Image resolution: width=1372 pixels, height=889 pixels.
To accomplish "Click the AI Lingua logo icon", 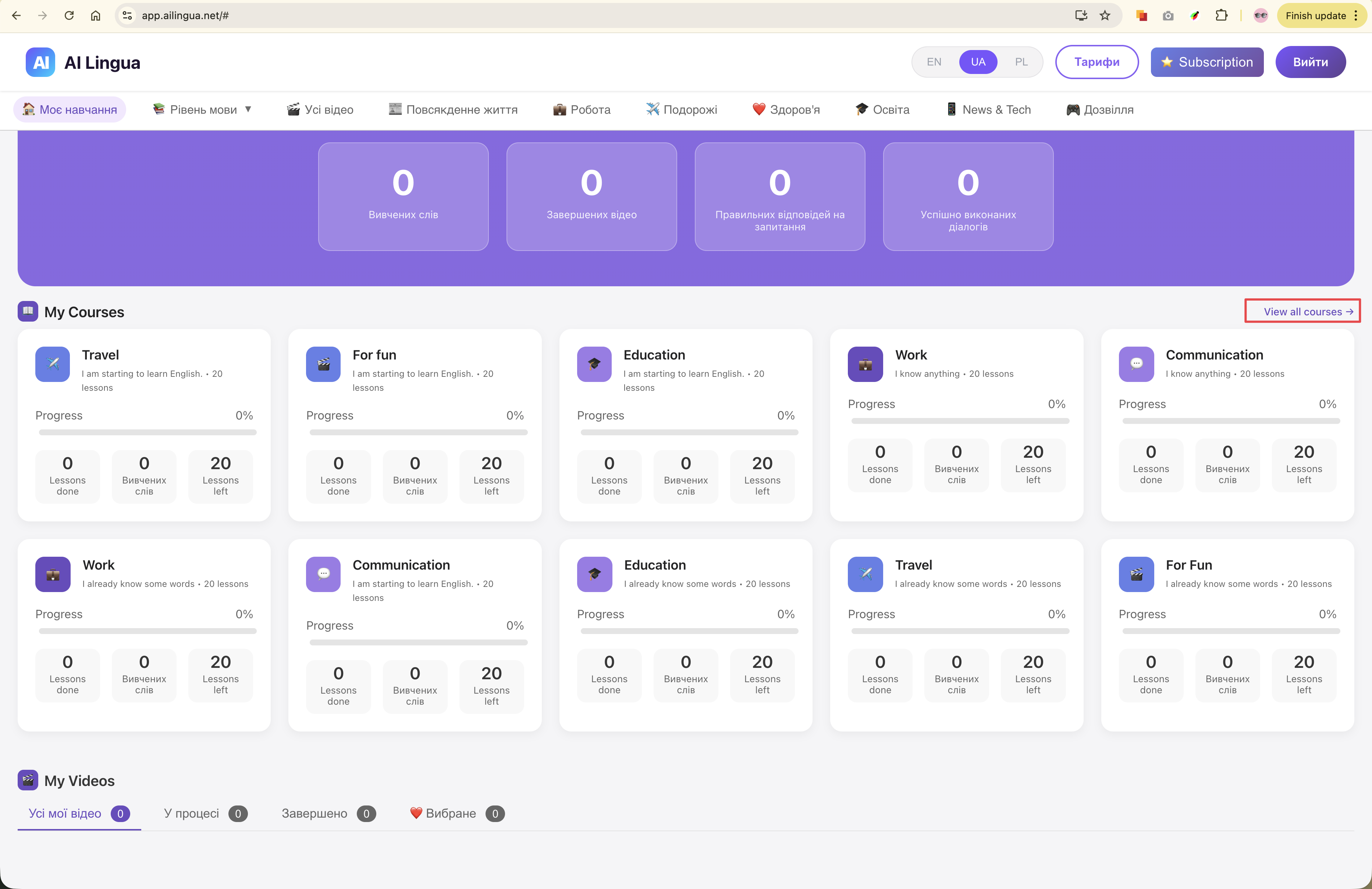I will (40, 62).
